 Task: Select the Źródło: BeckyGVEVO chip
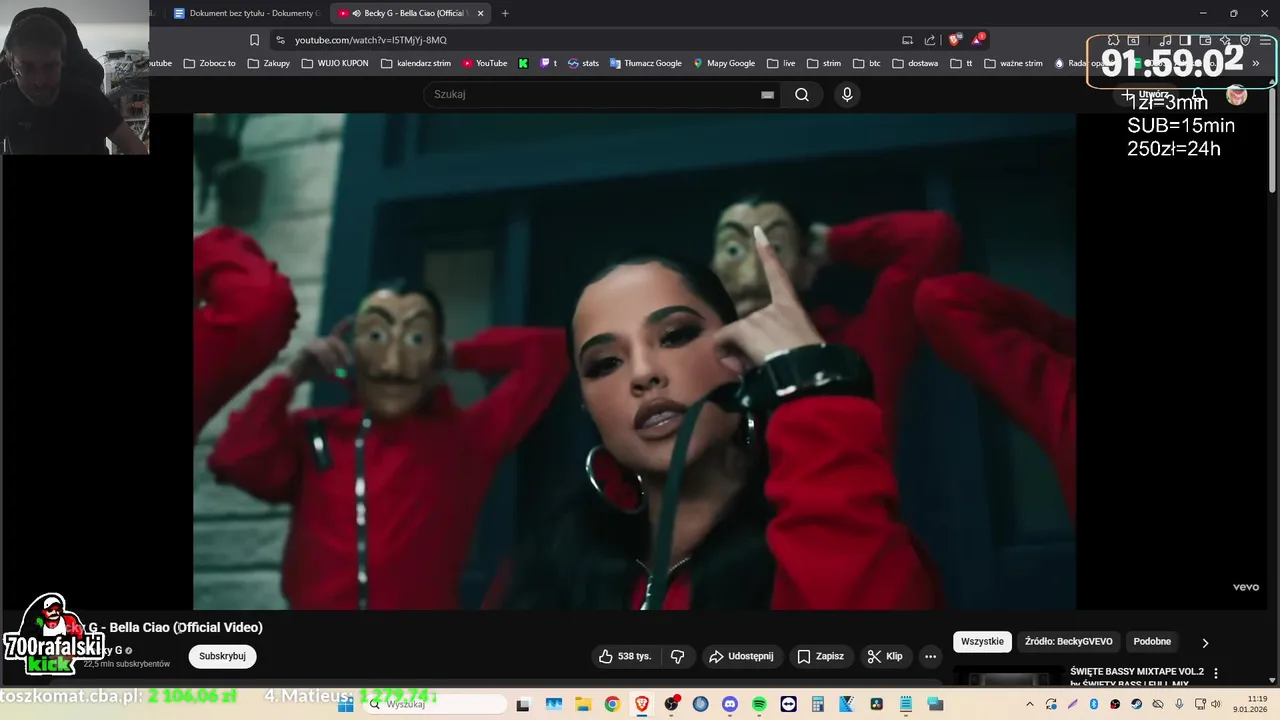coord(1068,642)
